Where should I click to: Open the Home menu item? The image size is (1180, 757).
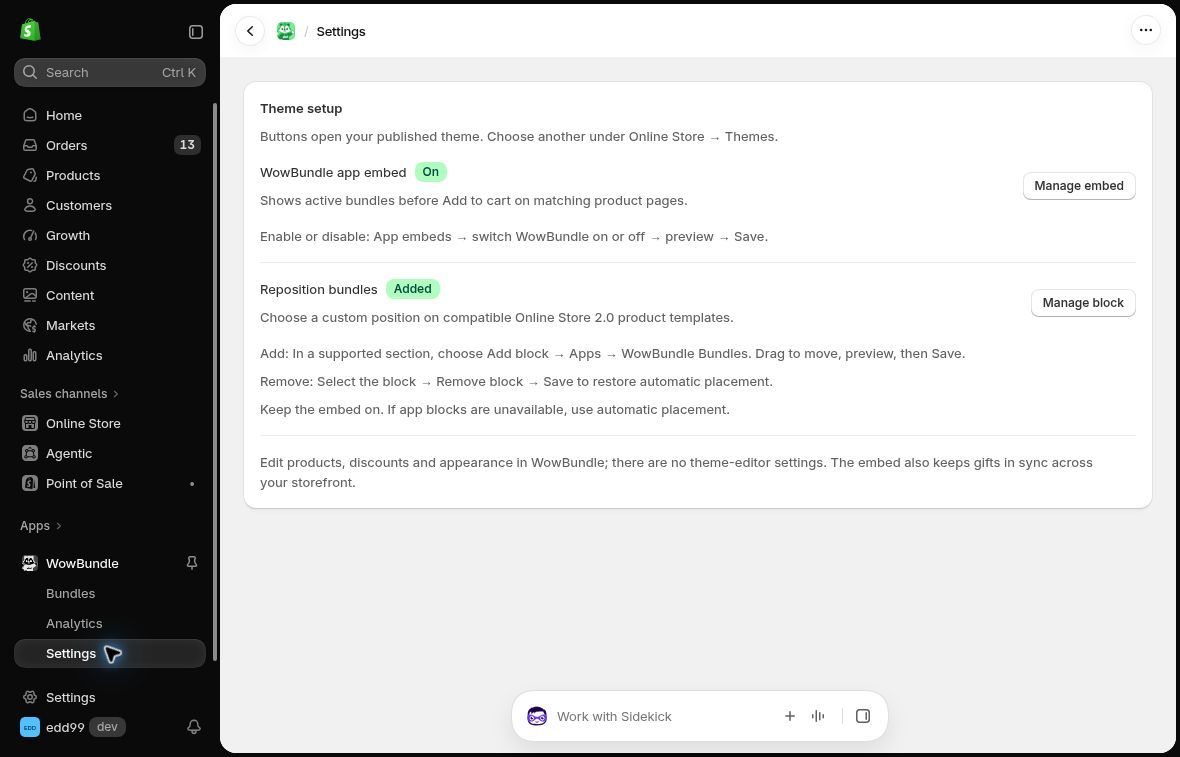pyautogui.click(x=109, y=115)
